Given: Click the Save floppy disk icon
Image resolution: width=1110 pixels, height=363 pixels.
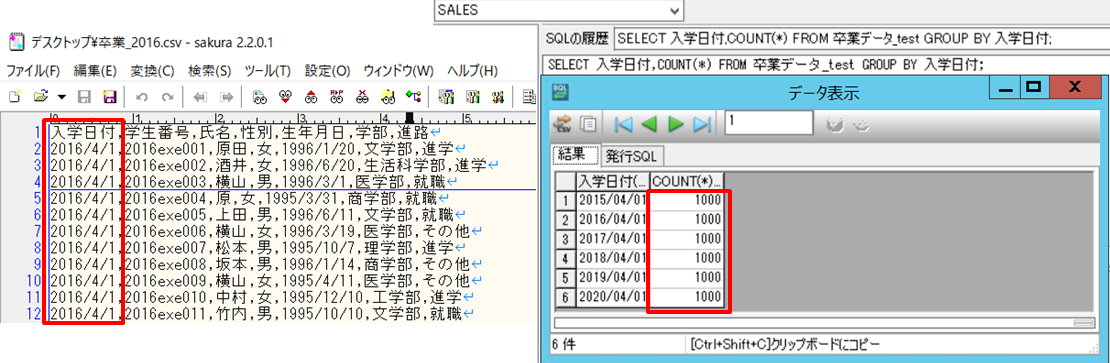Looking at the screenshot, I should click(83, 96).
